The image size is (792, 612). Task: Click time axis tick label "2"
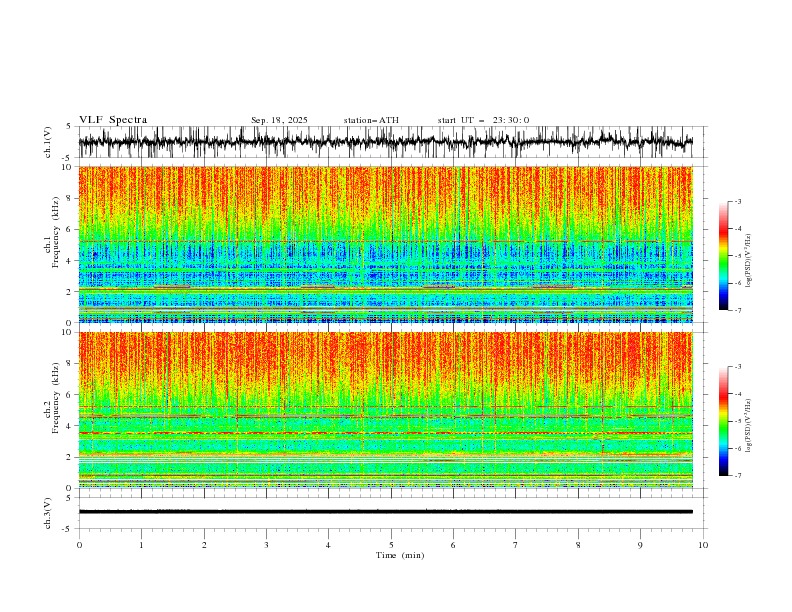click(x=204, y=545)
